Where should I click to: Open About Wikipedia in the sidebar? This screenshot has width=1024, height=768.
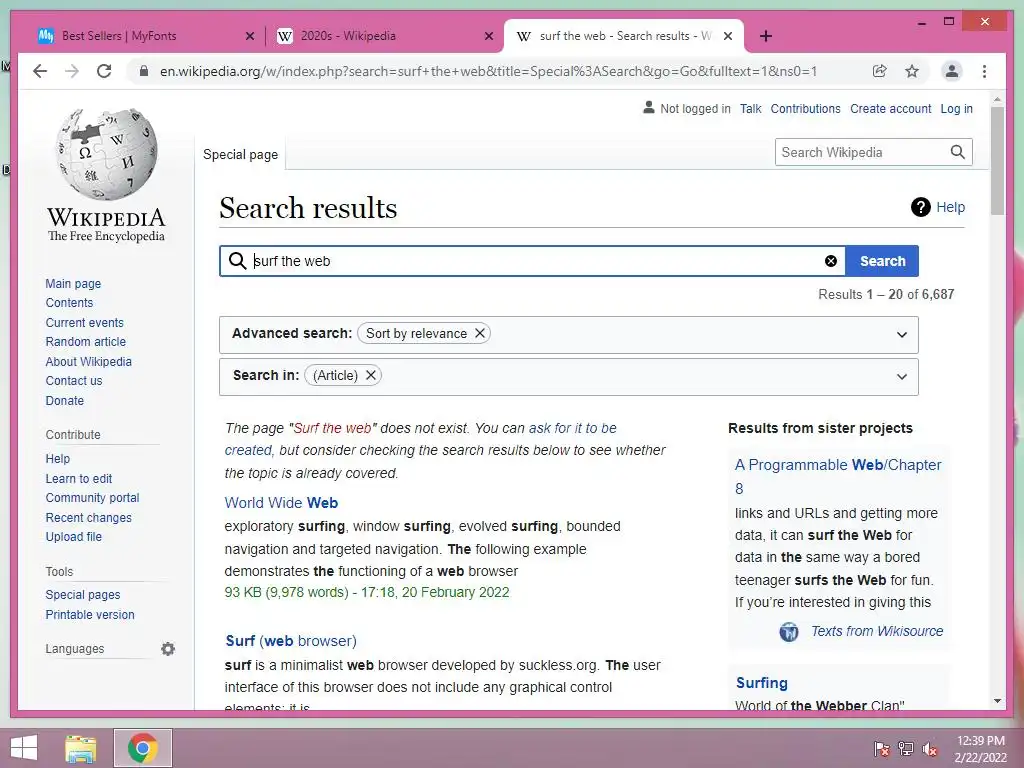(x=88, y=362)
